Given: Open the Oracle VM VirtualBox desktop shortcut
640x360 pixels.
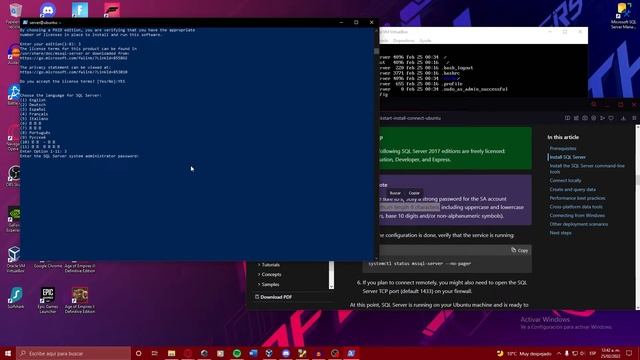Looking at the screenshot, I should 15,260.
